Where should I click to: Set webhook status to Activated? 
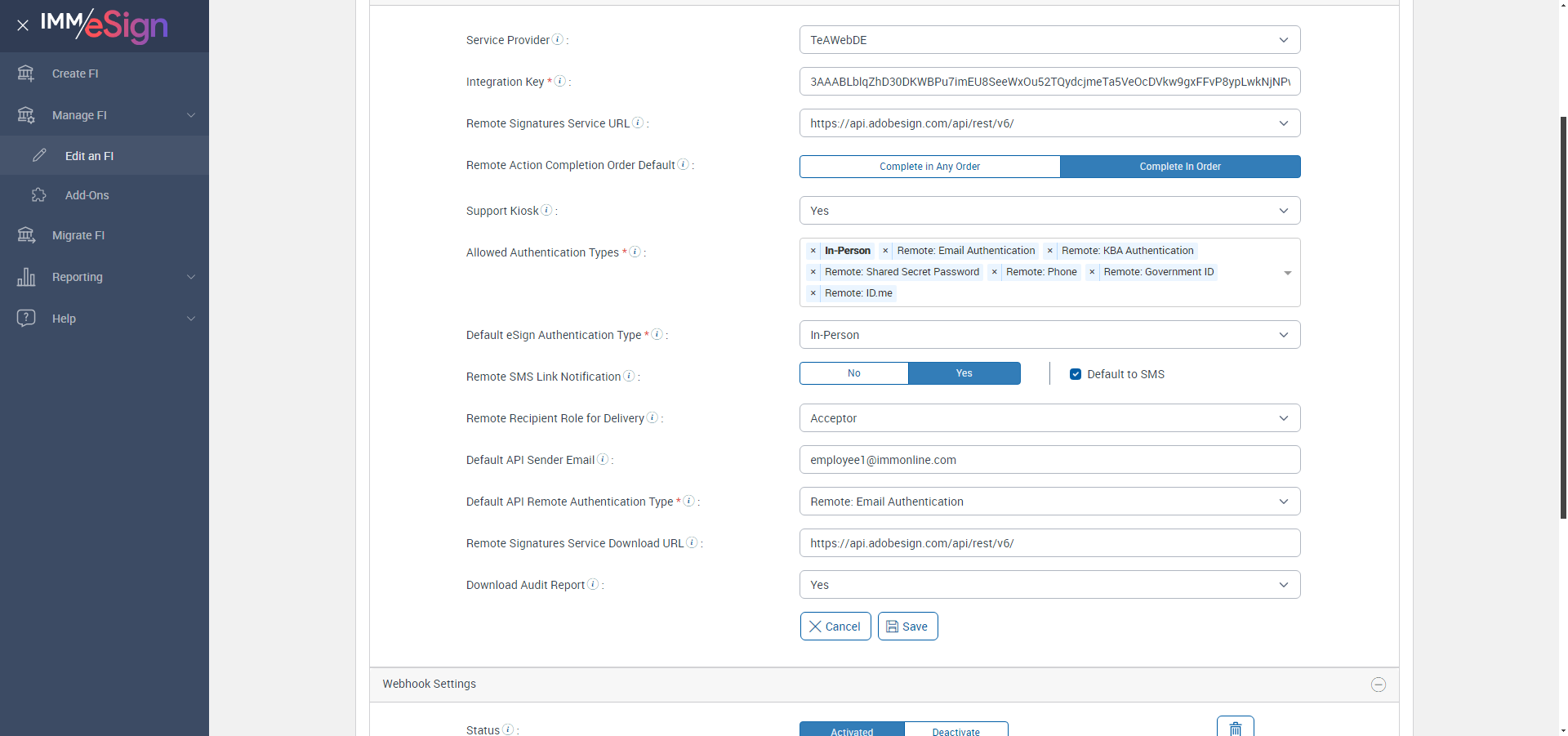pos(852,729)
